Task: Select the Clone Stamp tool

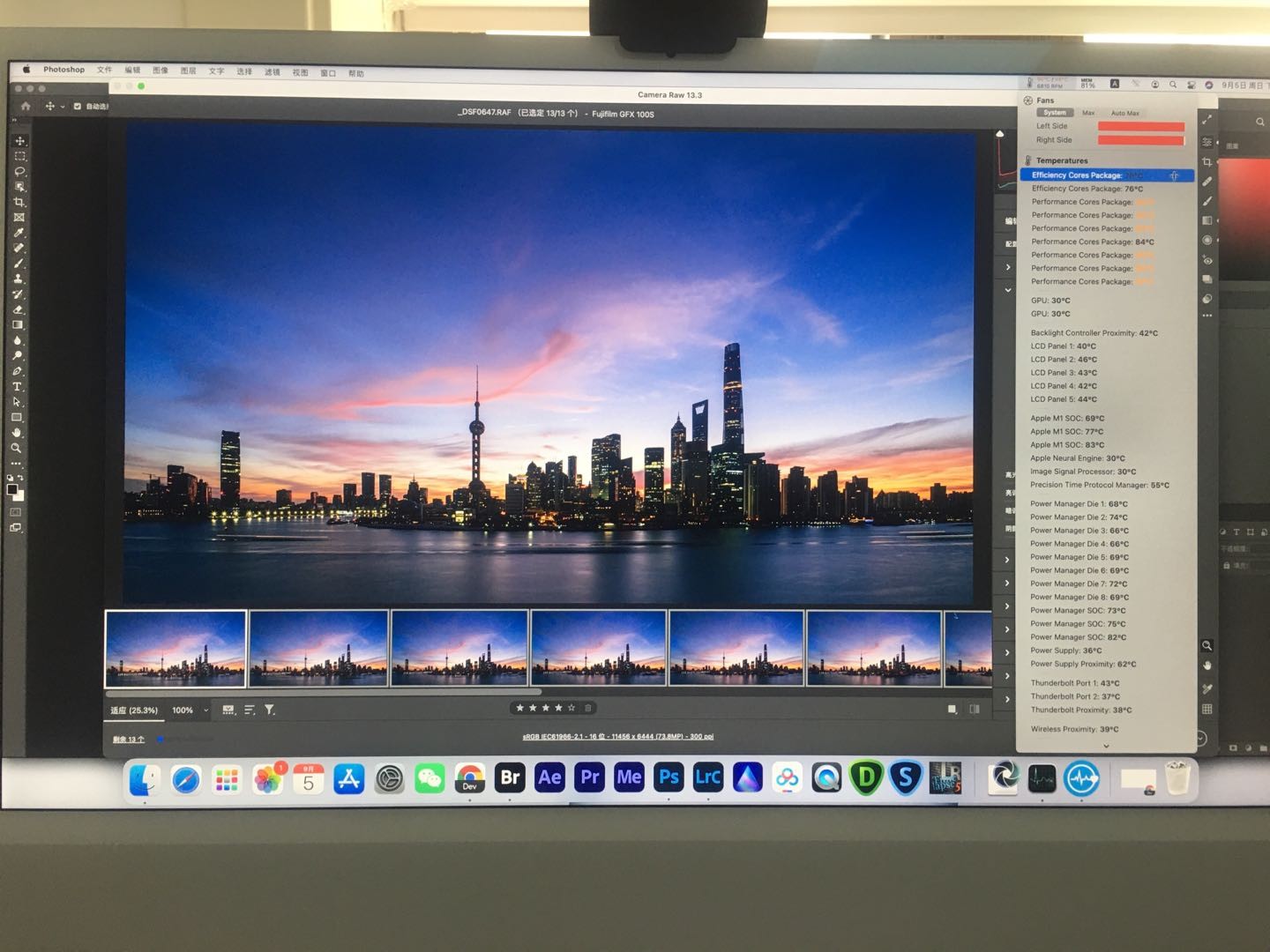Action: coord(19,279)
